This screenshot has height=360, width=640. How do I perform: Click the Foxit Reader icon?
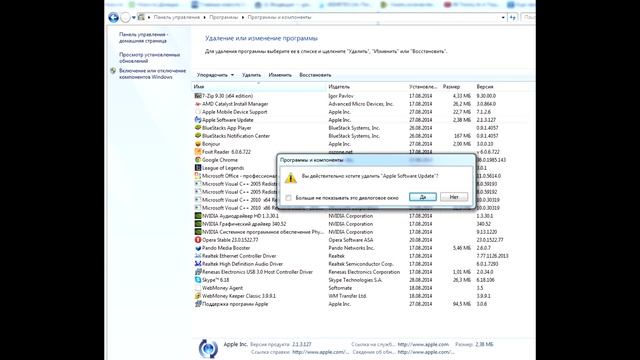198,152
